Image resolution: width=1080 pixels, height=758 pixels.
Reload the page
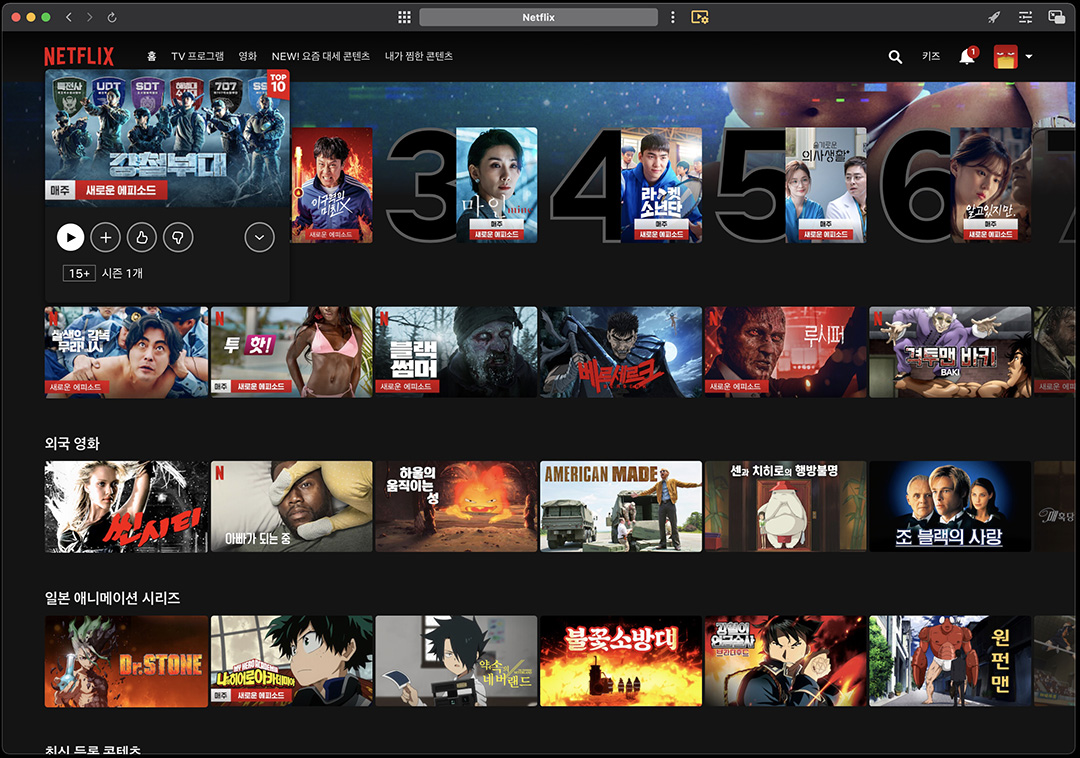coord(112,17)
